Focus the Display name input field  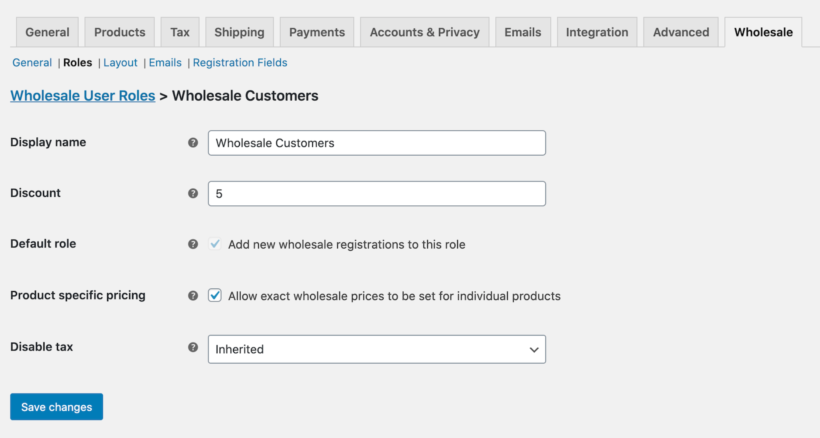click(x=377, y=143)
